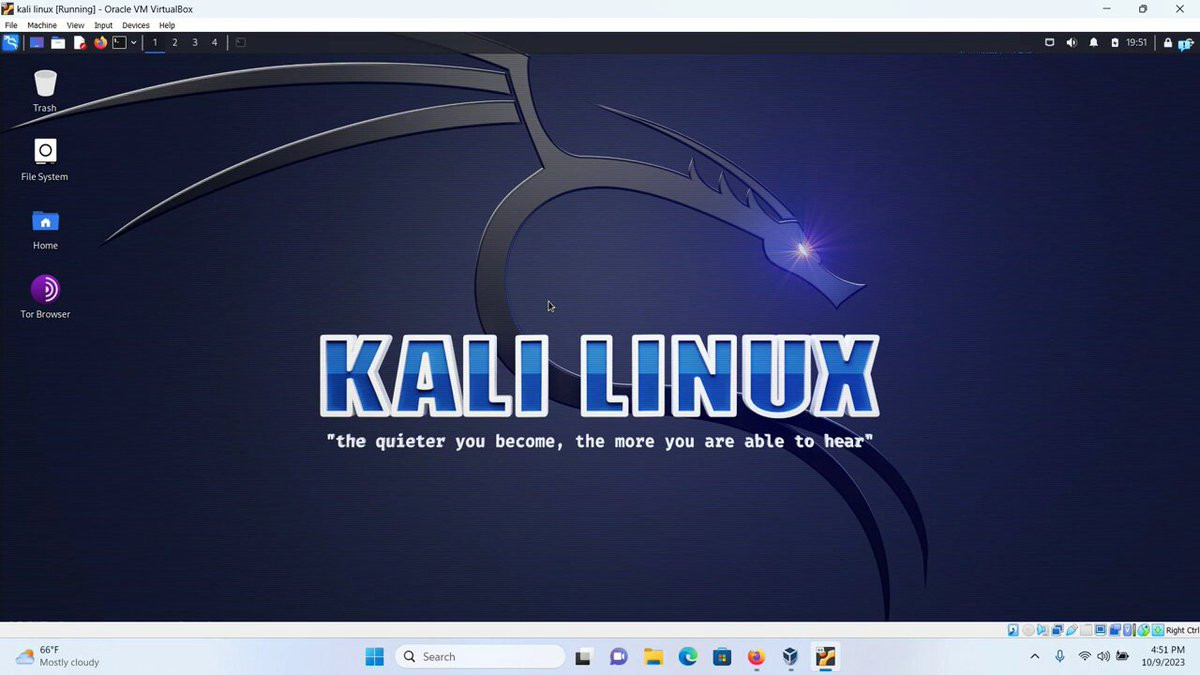The image size is (1200, 675).
Task: Open Kali notifications bell icon
Action: [x=1093, y=43]
